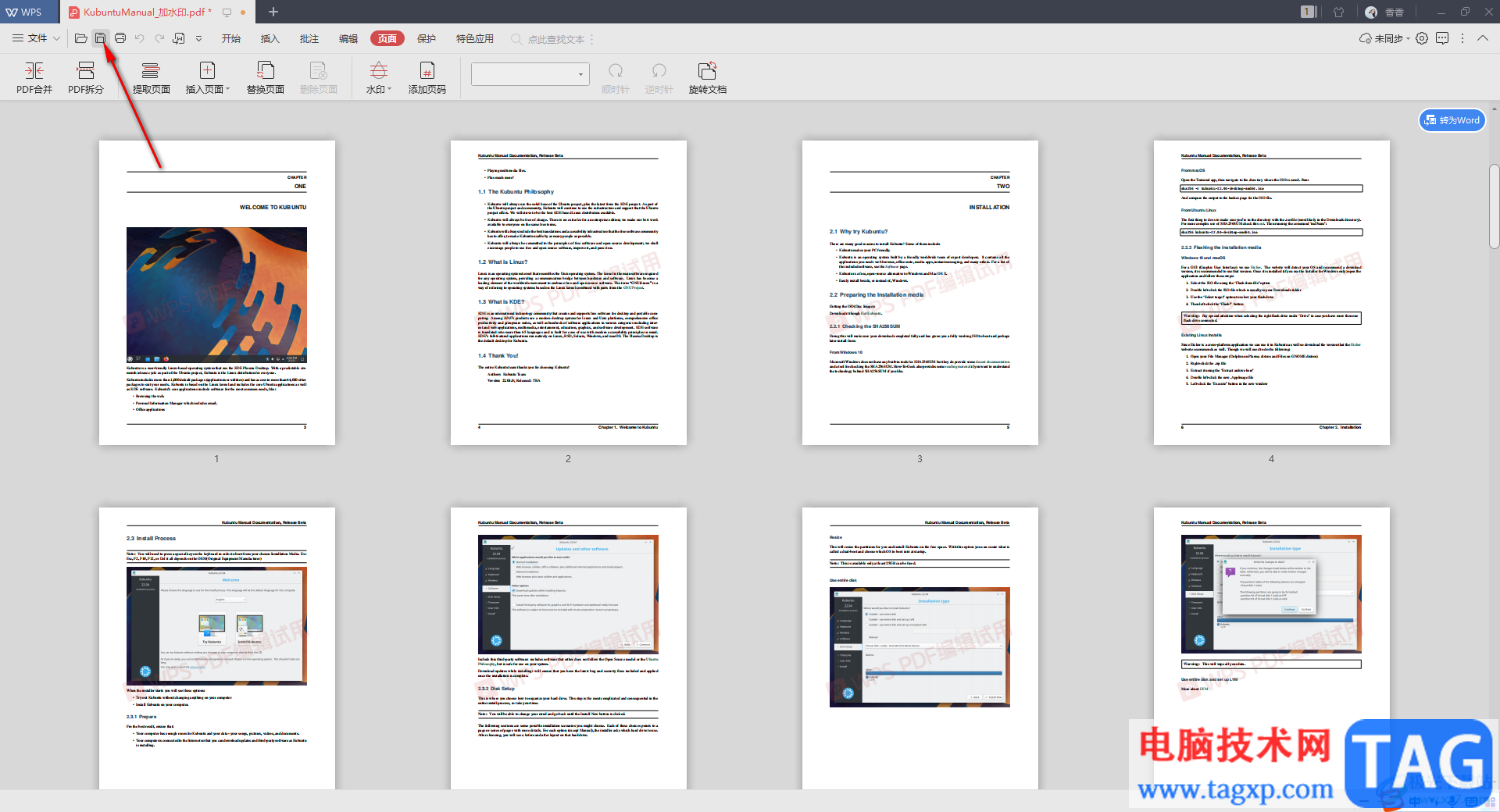Click the skin (shirt) icon in title bar
The image size is (1500, 812).
[x=1338, y=12]
